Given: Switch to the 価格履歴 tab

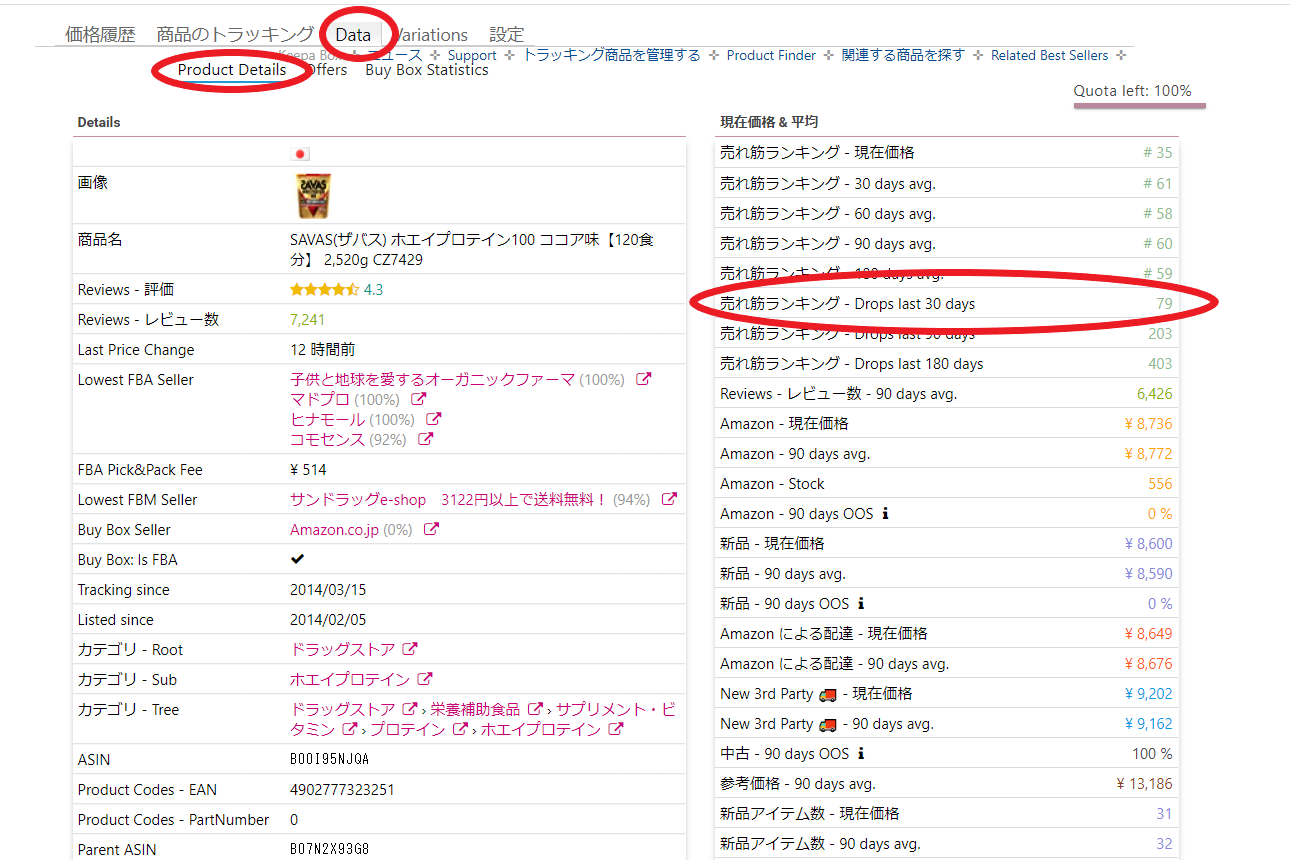Looking at the screenshot, I should pyautogui.click(x=100, y=35).
